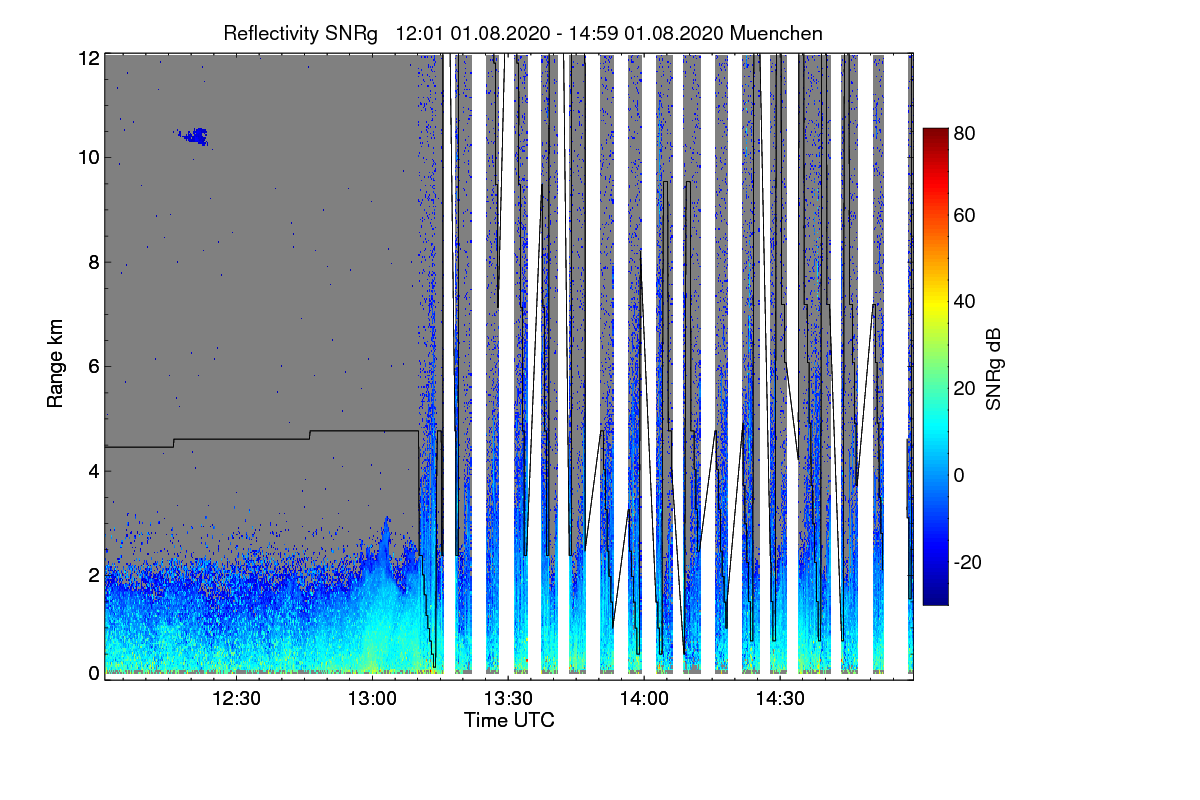1200x800 pixels.
Task: Click the 'Time UTC' x-axis label
Action: tap(509, 720)
